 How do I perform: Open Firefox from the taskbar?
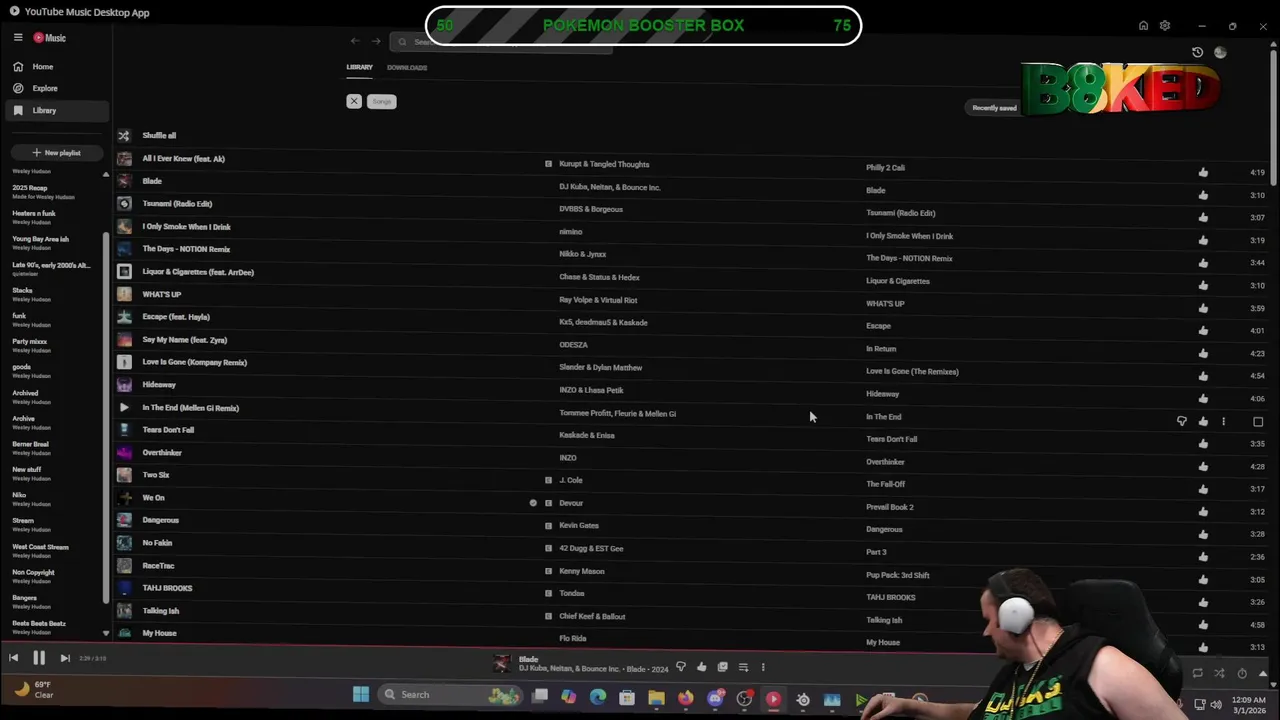(685, 698)
